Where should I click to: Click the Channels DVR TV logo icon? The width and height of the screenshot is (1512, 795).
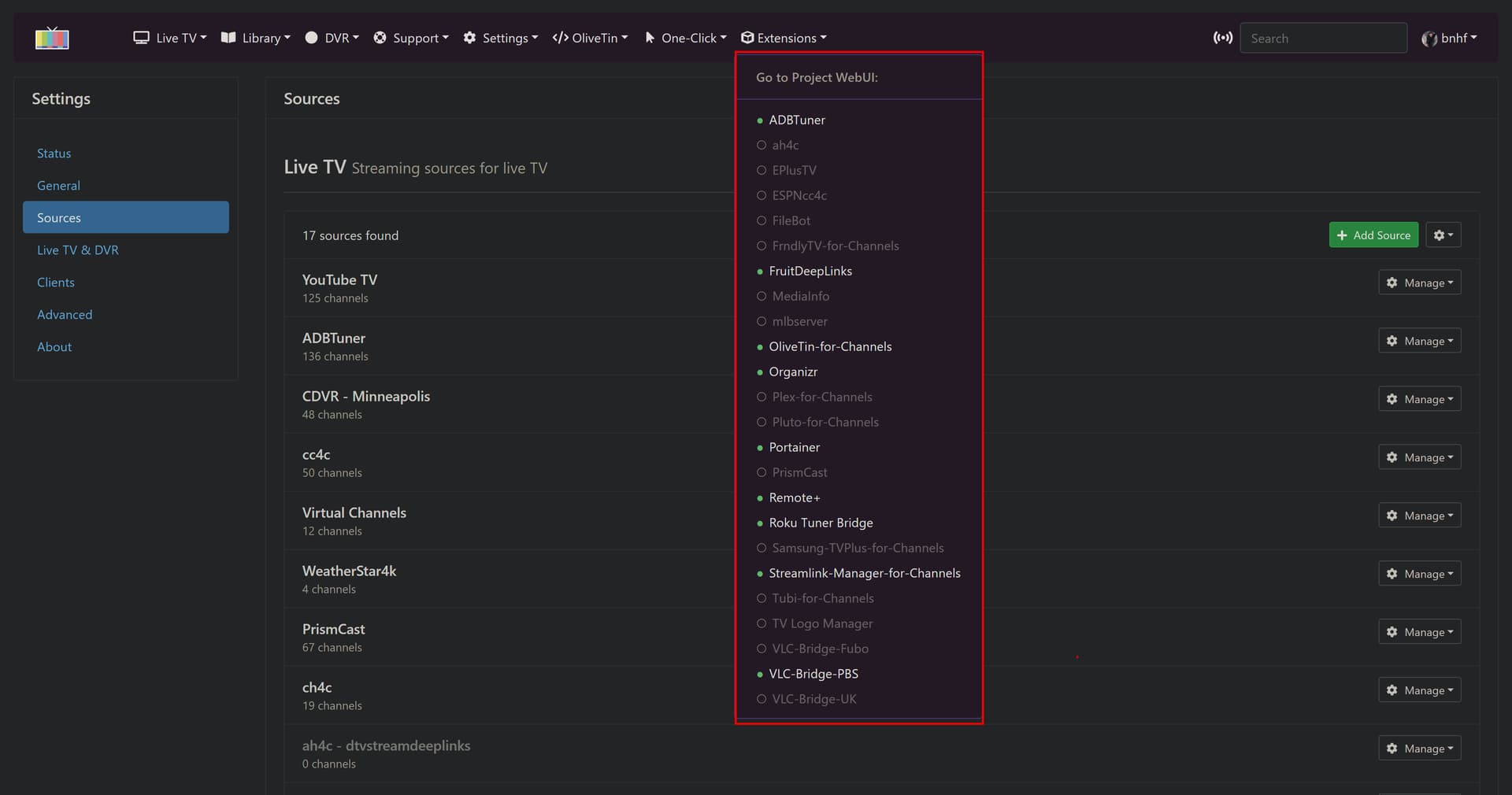point(52,38)
